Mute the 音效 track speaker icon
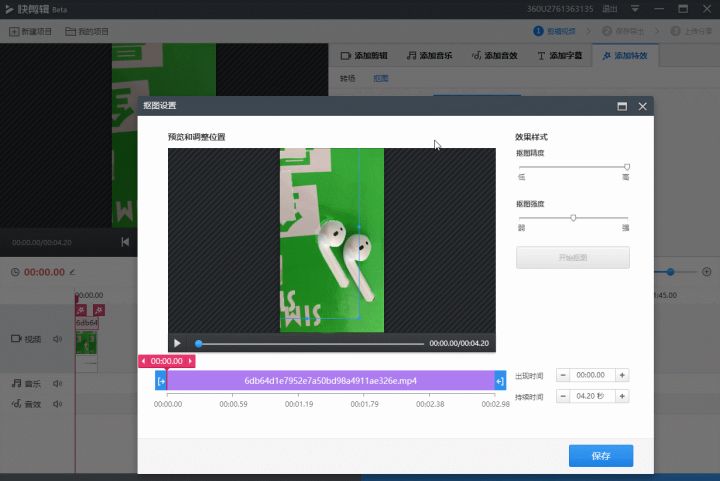720x481 pixels. [x=57, y=404]
